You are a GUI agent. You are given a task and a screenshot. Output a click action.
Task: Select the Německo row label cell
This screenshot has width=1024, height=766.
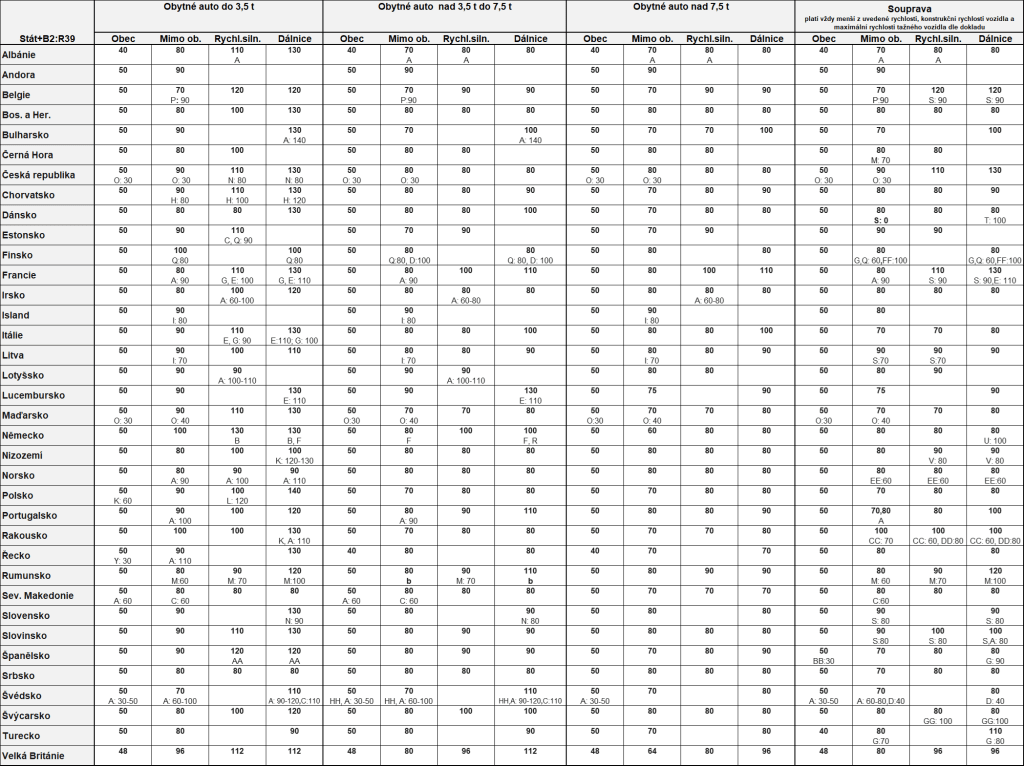[x=47, y=436]
